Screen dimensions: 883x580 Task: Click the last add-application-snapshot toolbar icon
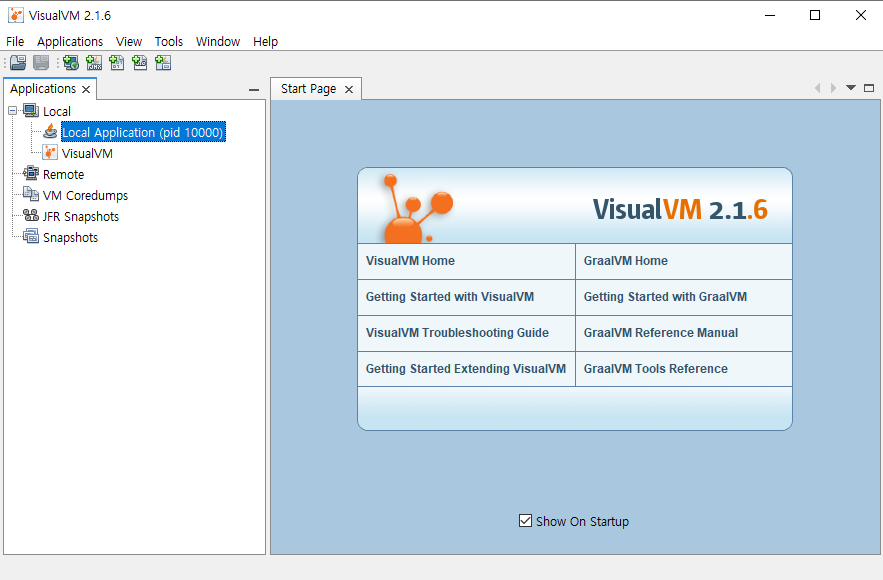click(x=163, y=63)
